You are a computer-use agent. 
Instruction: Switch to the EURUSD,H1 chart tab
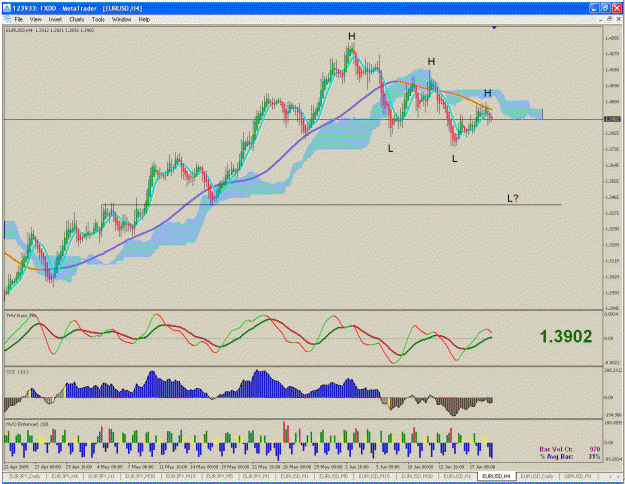[x=457, y=476]
